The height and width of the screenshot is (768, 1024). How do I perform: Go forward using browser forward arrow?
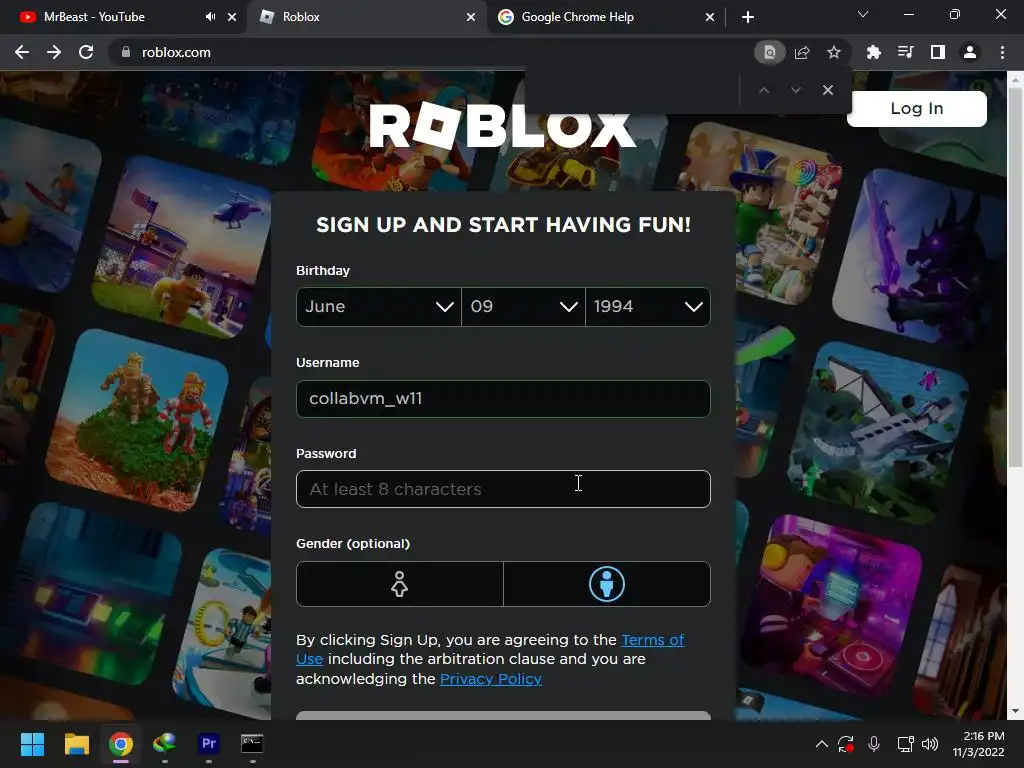click(x=54, y=52)
